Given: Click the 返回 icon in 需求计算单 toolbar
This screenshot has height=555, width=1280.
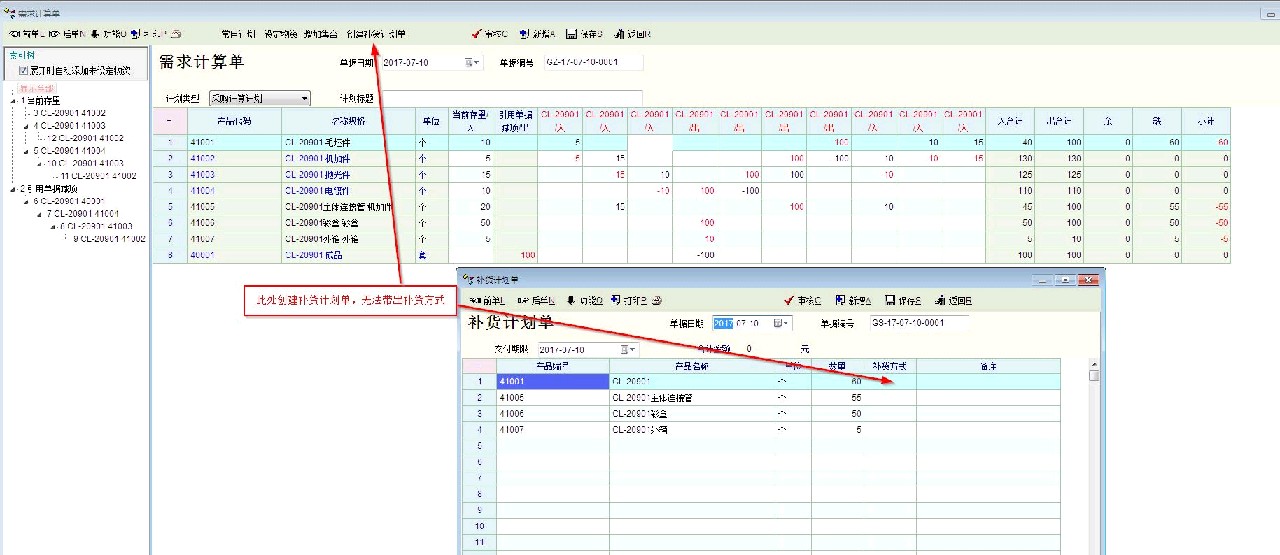Looking at the screenshot, I should (x=621, y=34).
